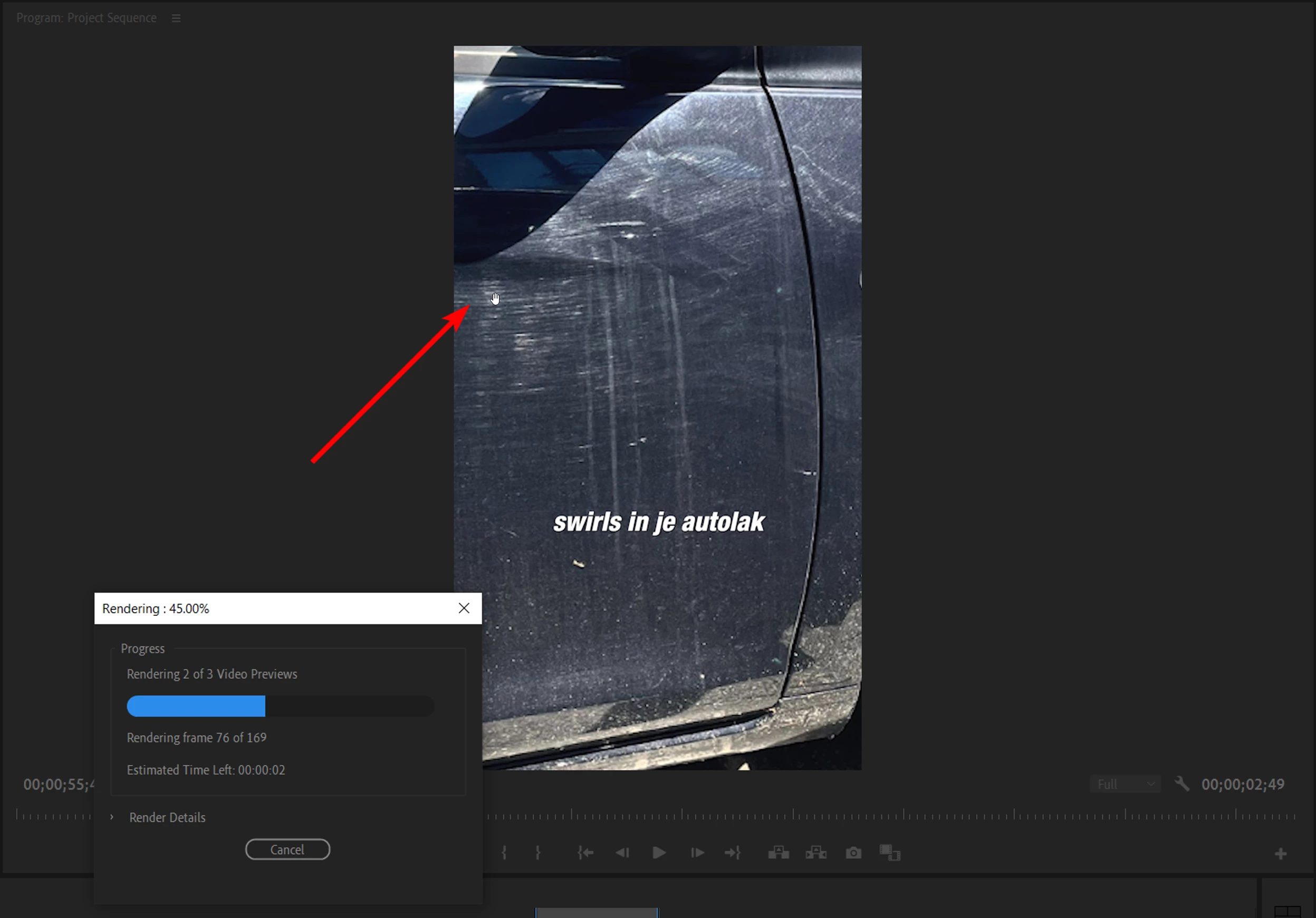Image resolution: width=1316 pixels, height=918 pixels.
Task: Click the Go to In point icon
Action: 585,853
